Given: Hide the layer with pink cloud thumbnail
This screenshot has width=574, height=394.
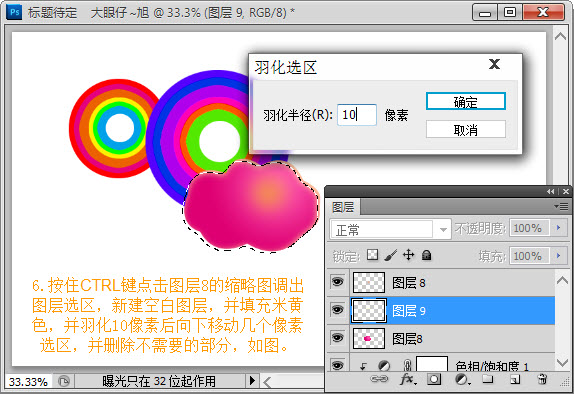Looking at the screenshot, I should (x=337, y=337).
